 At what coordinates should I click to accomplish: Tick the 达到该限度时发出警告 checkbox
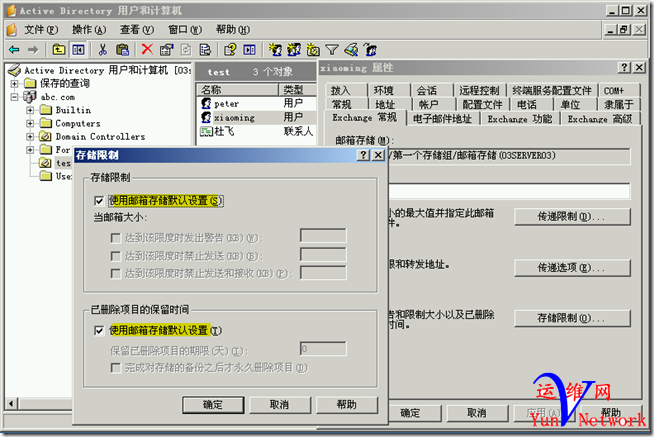point(116,238)
